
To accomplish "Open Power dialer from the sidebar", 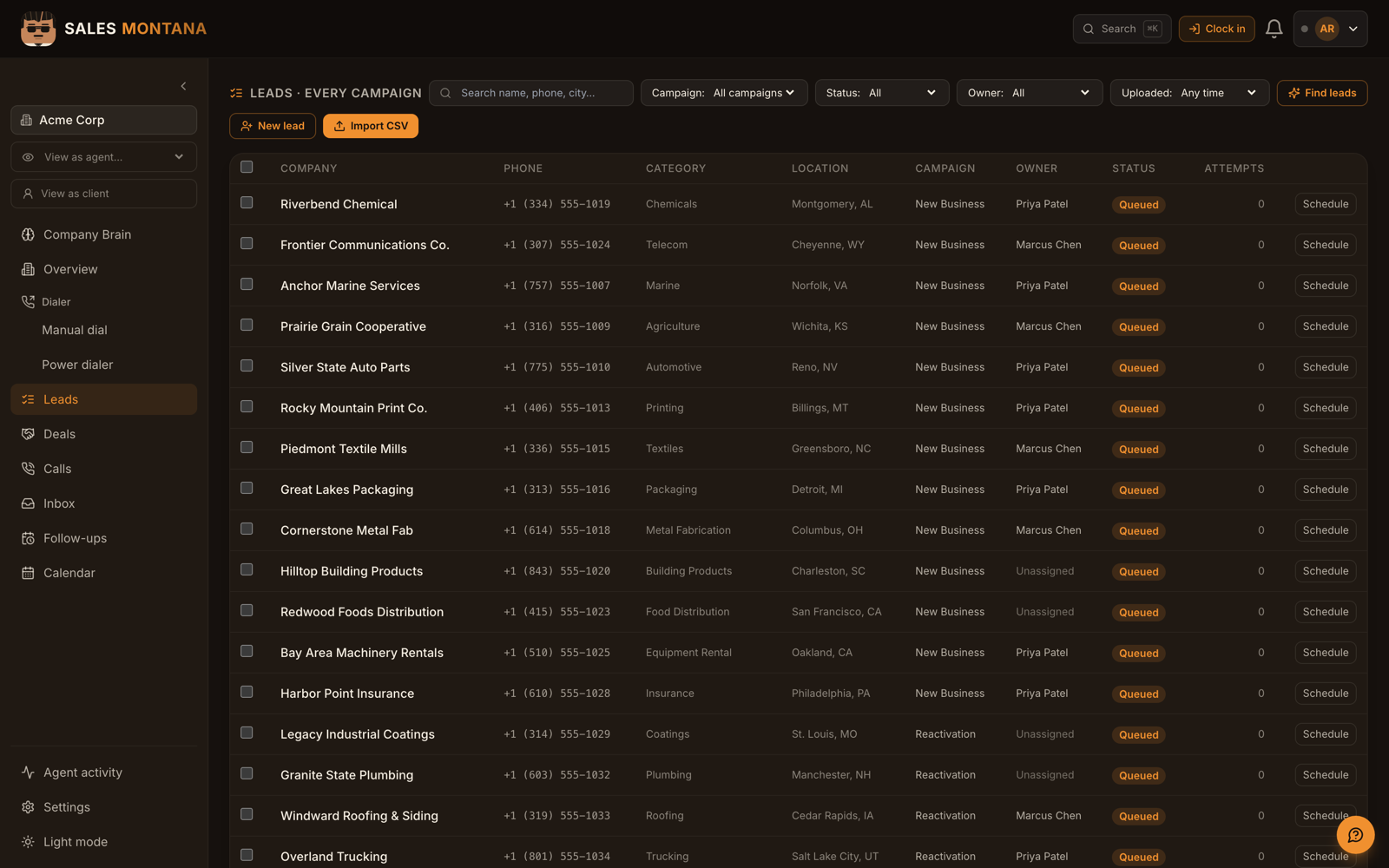I will [77, 365].
